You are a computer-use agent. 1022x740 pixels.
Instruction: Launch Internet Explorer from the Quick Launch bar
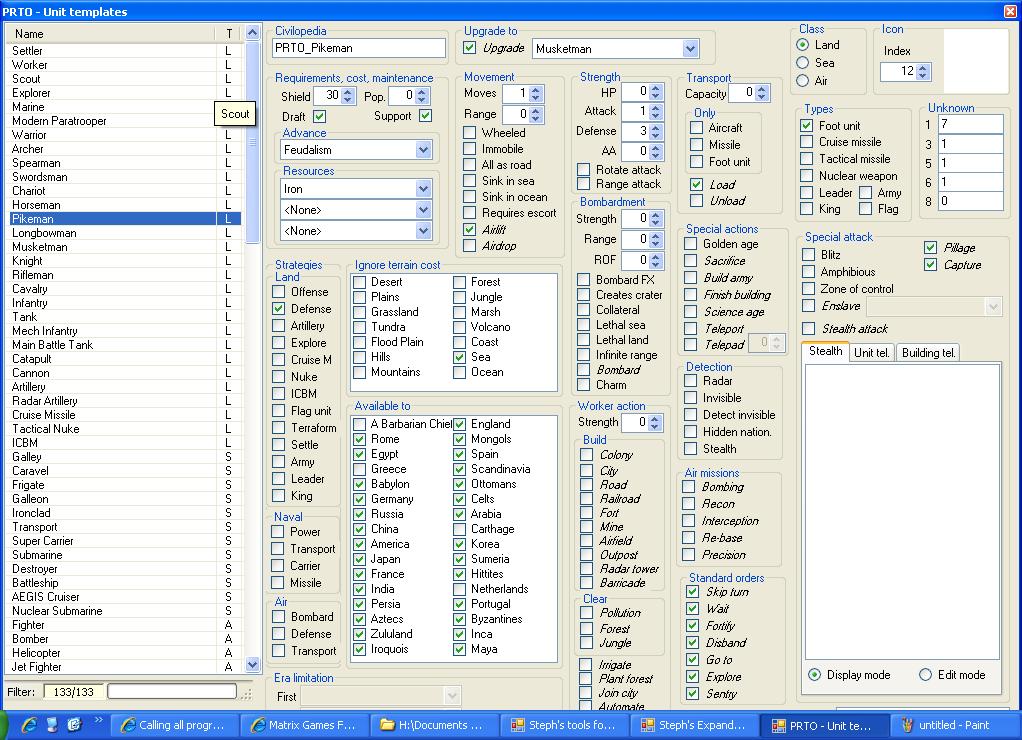pos(29,724)
